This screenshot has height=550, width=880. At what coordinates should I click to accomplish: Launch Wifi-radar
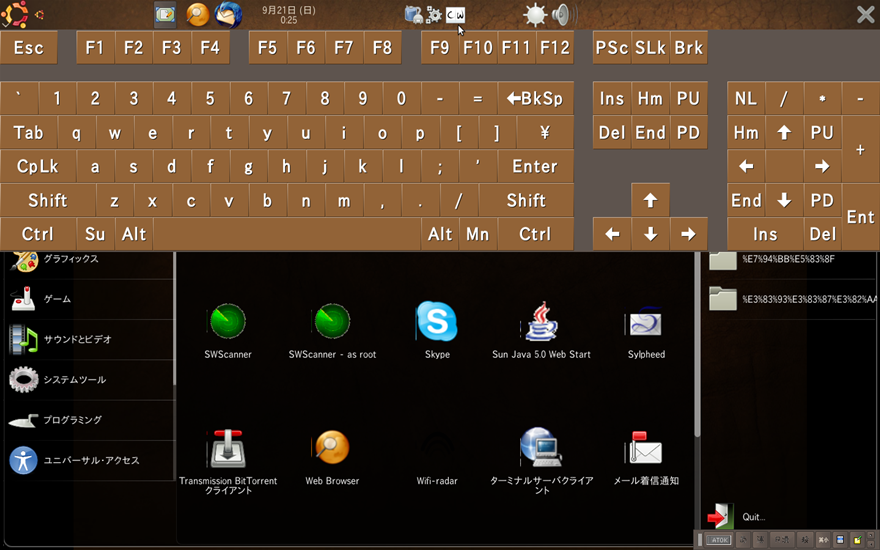pyautogui.click(x=437, y=449)
